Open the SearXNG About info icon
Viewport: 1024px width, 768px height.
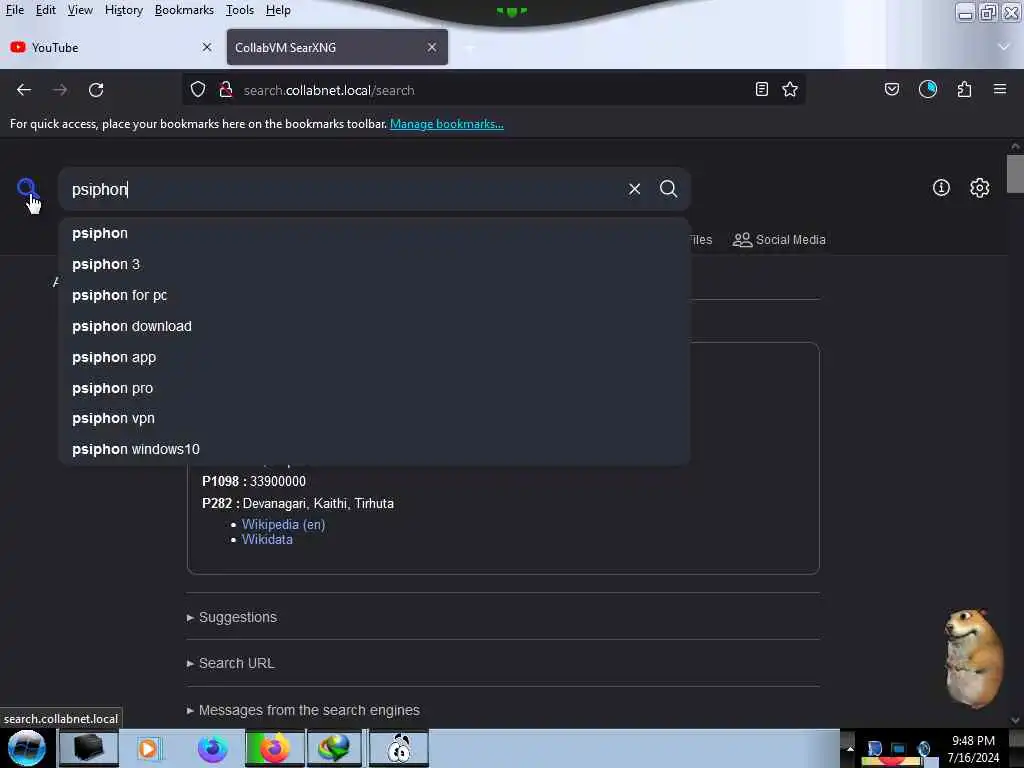(941, 188)
